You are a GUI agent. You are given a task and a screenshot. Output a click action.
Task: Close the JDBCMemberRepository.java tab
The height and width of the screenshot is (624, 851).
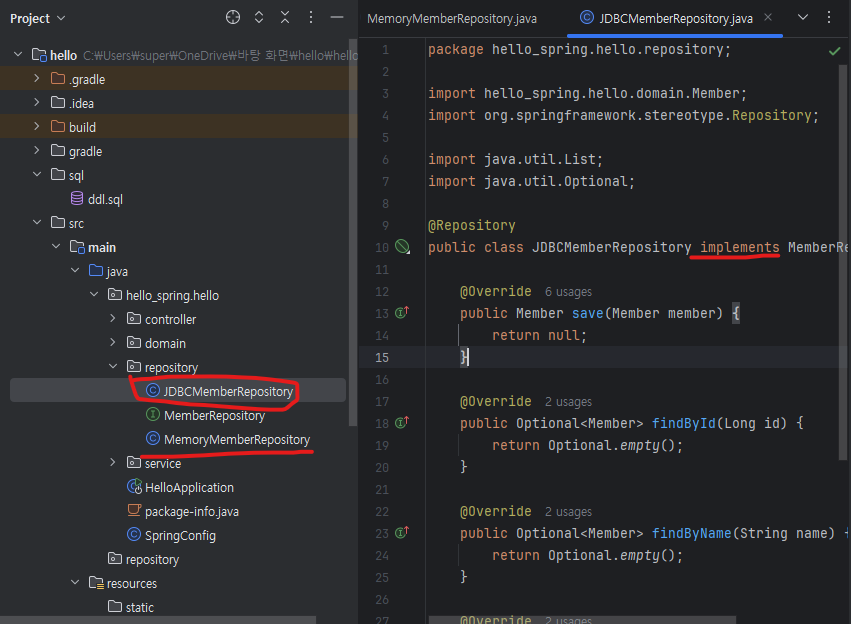(x=768, y=18)
